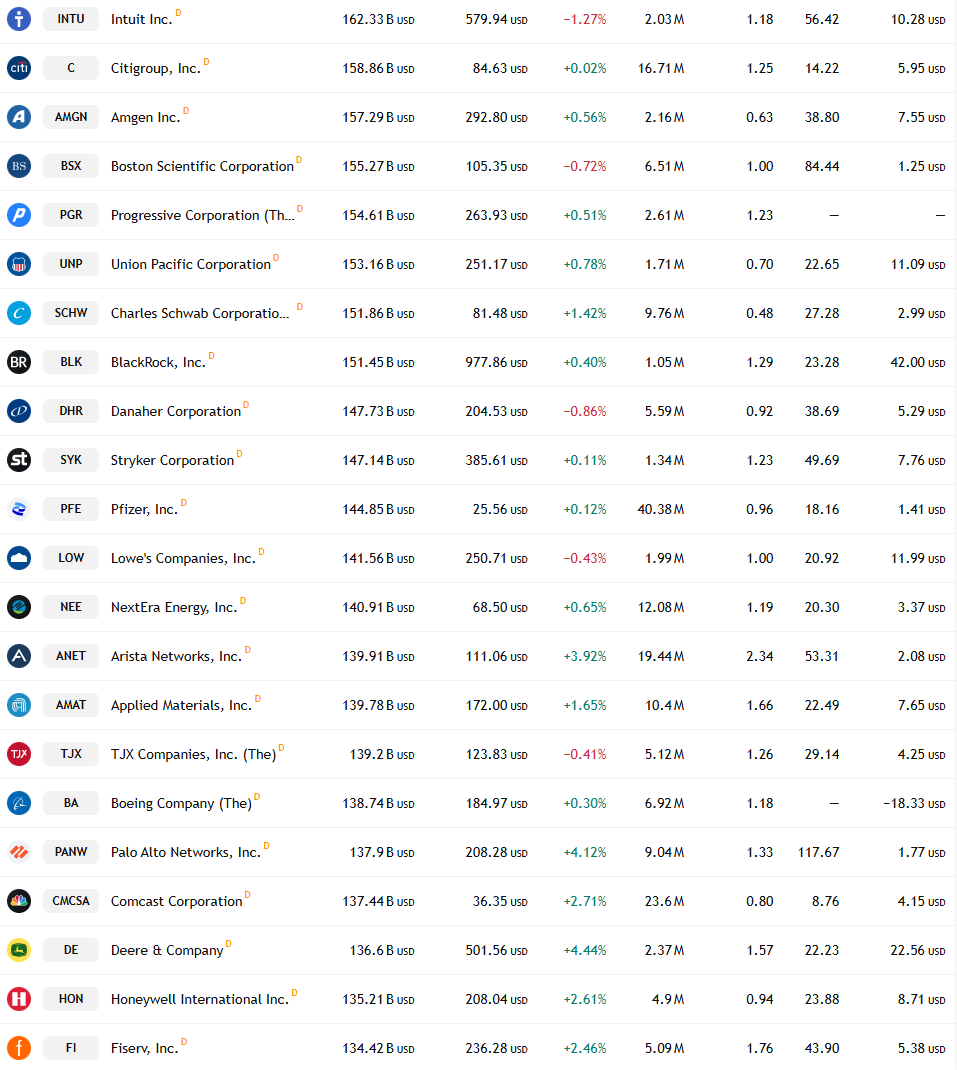Click the Stryker logo icon
The width and height of the screenshot is (957, 1070).
19,460
